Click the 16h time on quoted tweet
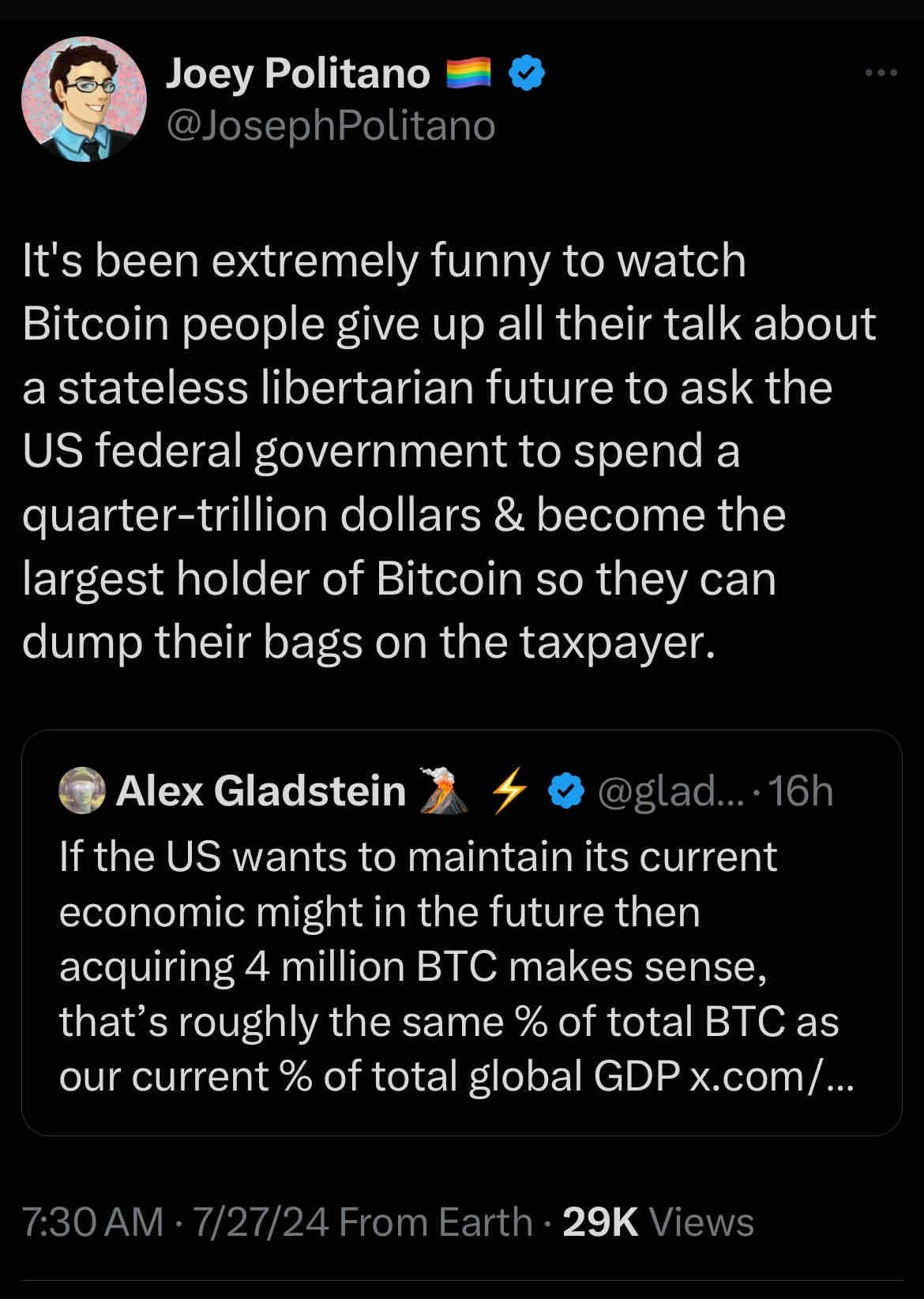 (800, 790)
